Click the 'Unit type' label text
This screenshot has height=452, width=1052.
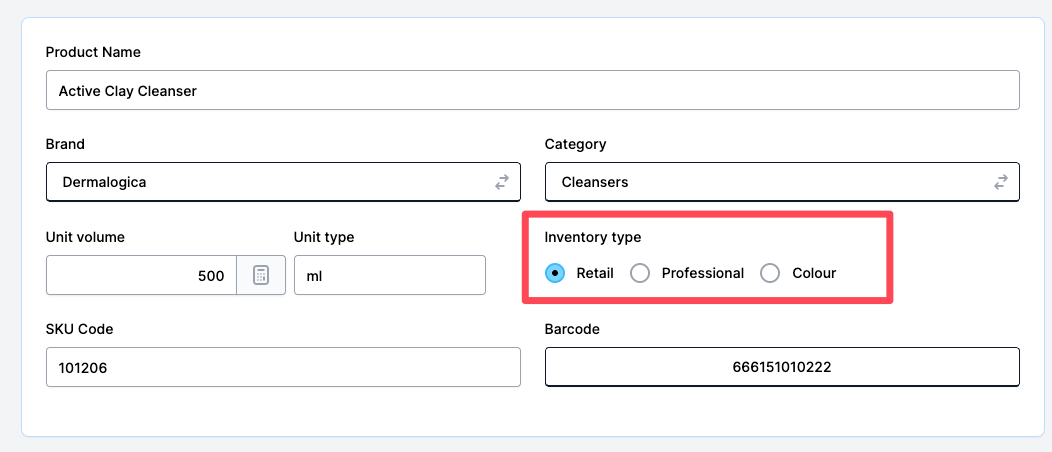pos(323,237)
